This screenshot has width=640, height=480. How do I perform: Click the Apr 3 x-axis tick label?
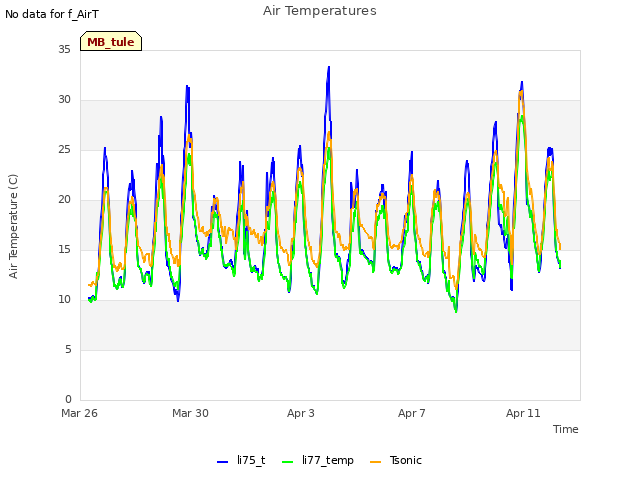[301, 413]
